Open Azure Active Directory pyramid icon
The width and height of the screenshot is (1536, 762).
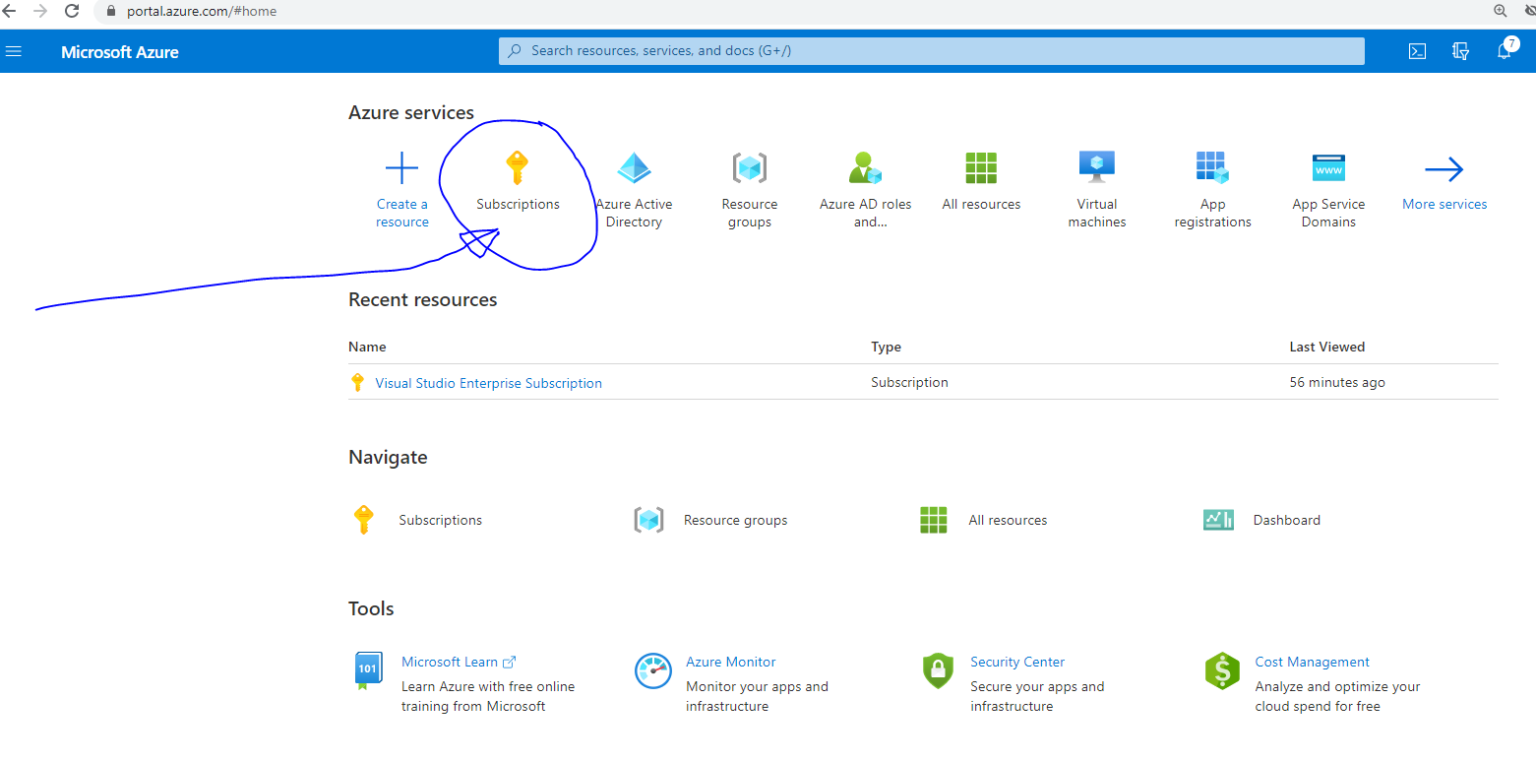coord(633,168)
